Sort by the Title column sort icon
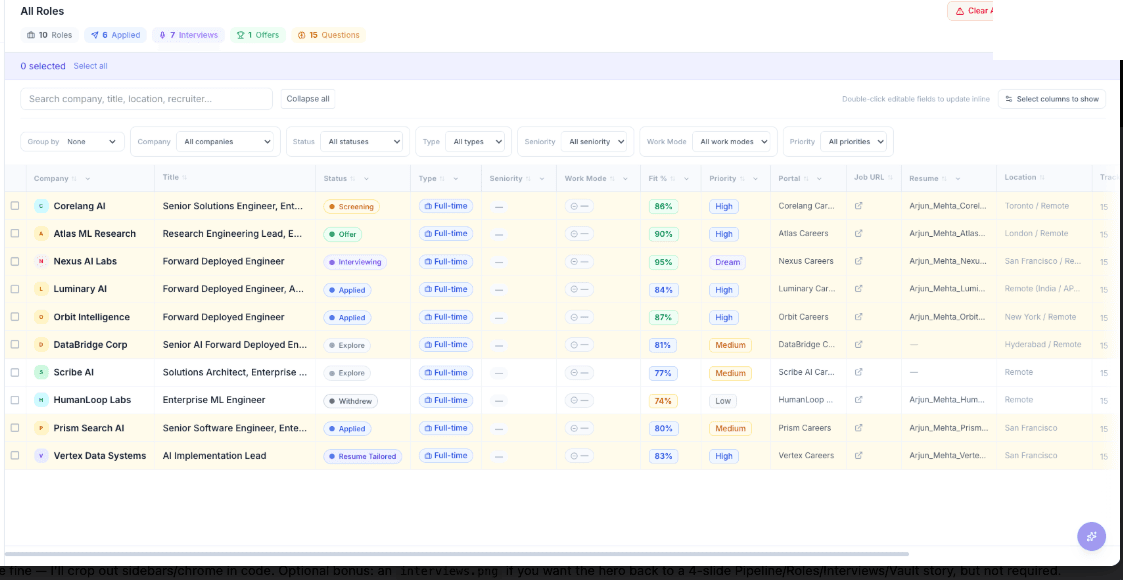This screenshot has height=580, width=1123. [x=185, y=178]
